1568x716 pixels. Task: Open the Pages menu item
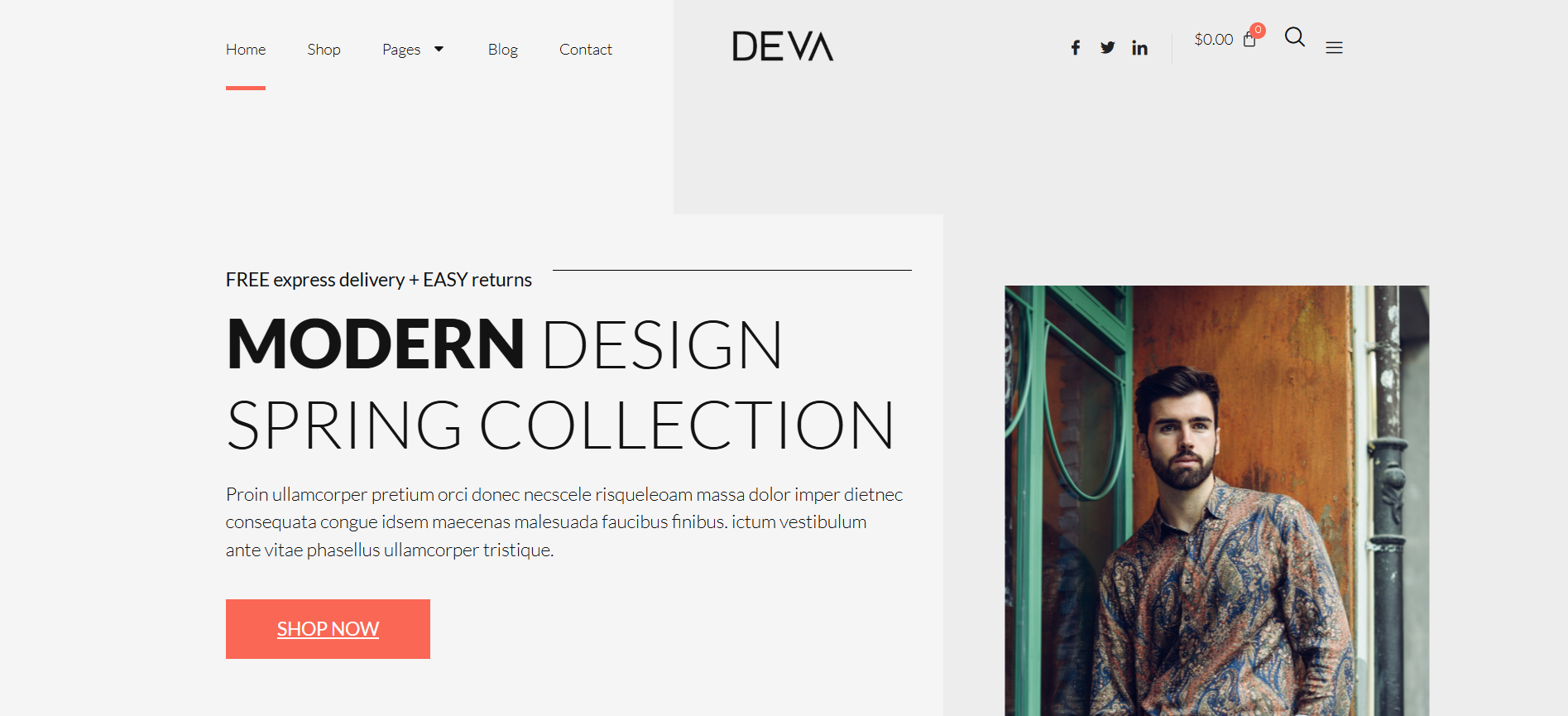pyautogui.click(x=401, y=50)
